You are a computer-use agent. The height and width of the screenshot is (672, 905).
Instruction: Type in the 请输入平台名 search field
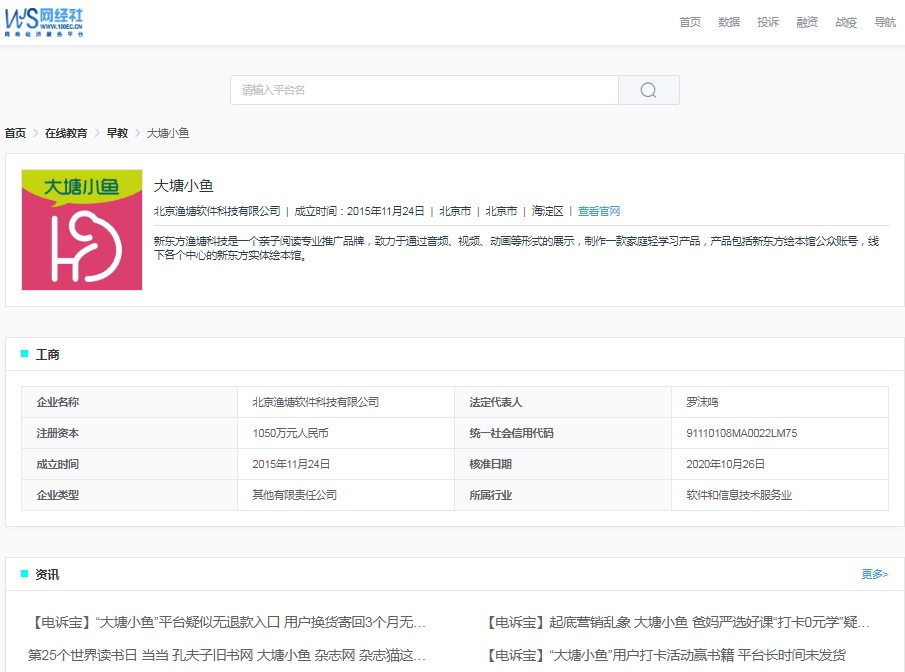[x=424, y=90]
